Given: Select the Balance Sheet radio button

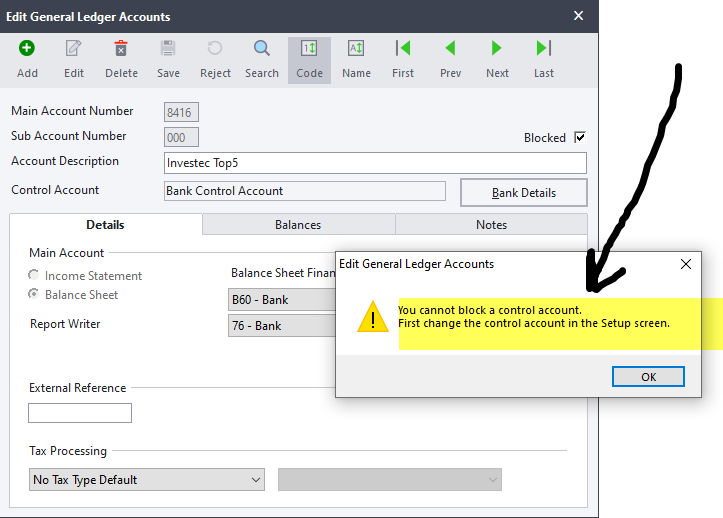Looking at the screenshot, I should pyautogui.click(x=35, y=294).
